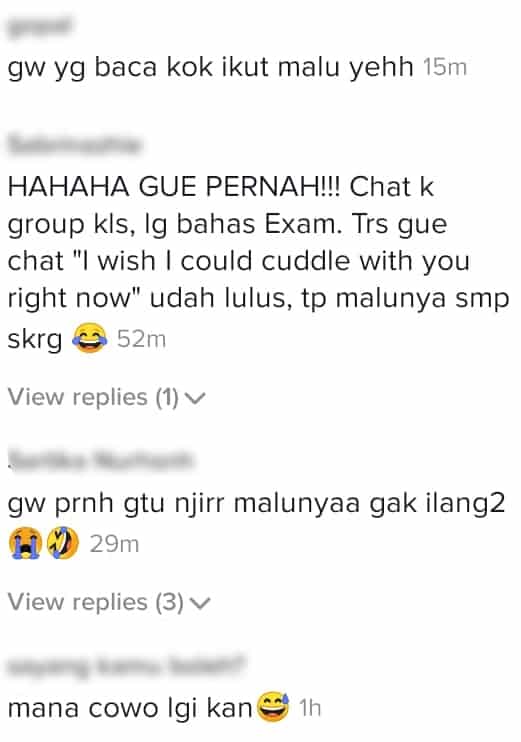Expand View replies (1) chevron
The height and width of the screenshot is (742, 521).
coord(195,398)
